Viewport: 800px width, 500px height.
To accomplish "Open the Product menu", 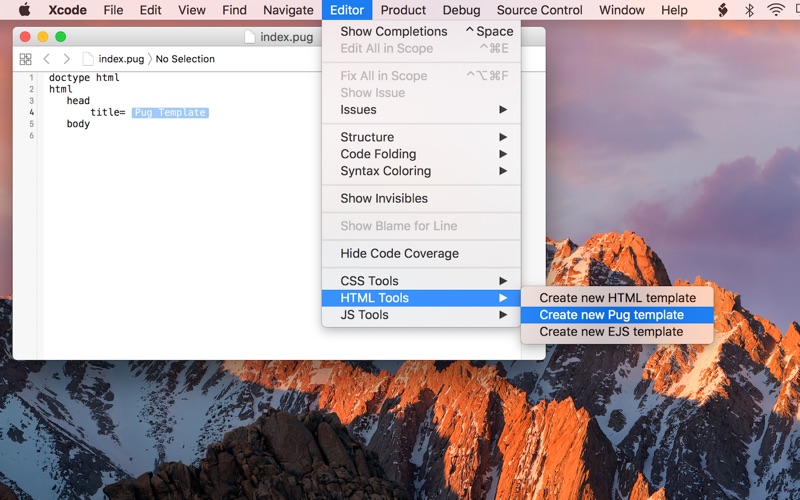I will point(403,10).
